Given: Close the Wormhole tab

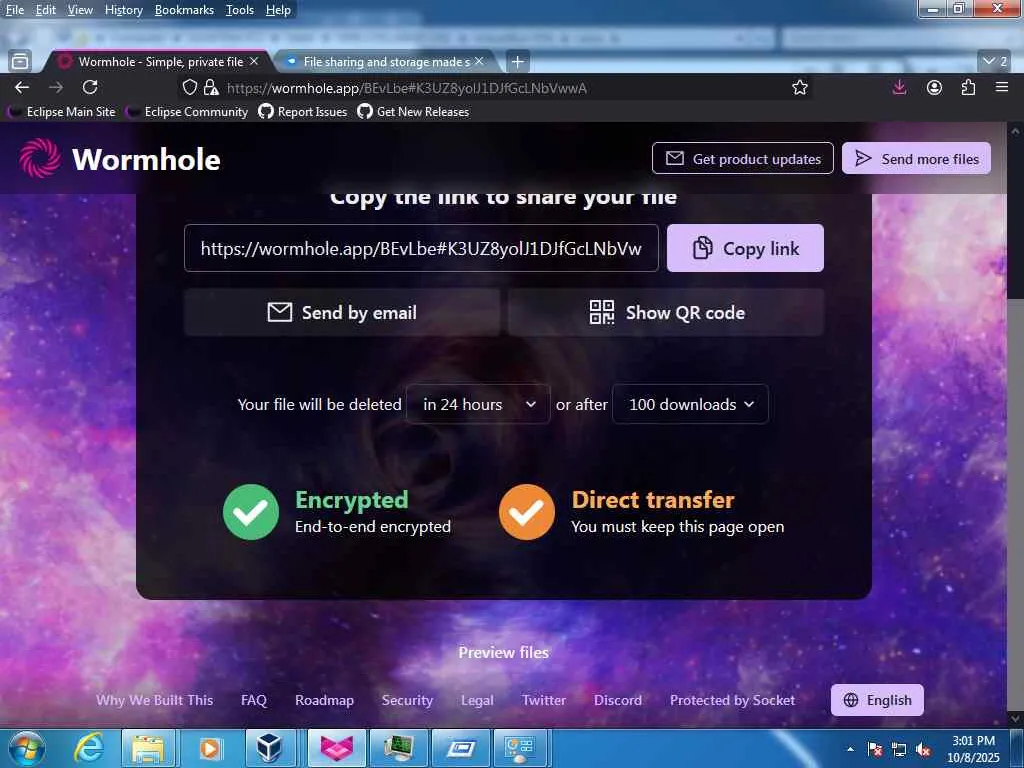Looking at the screenshot, I should (x=254, y=61).
